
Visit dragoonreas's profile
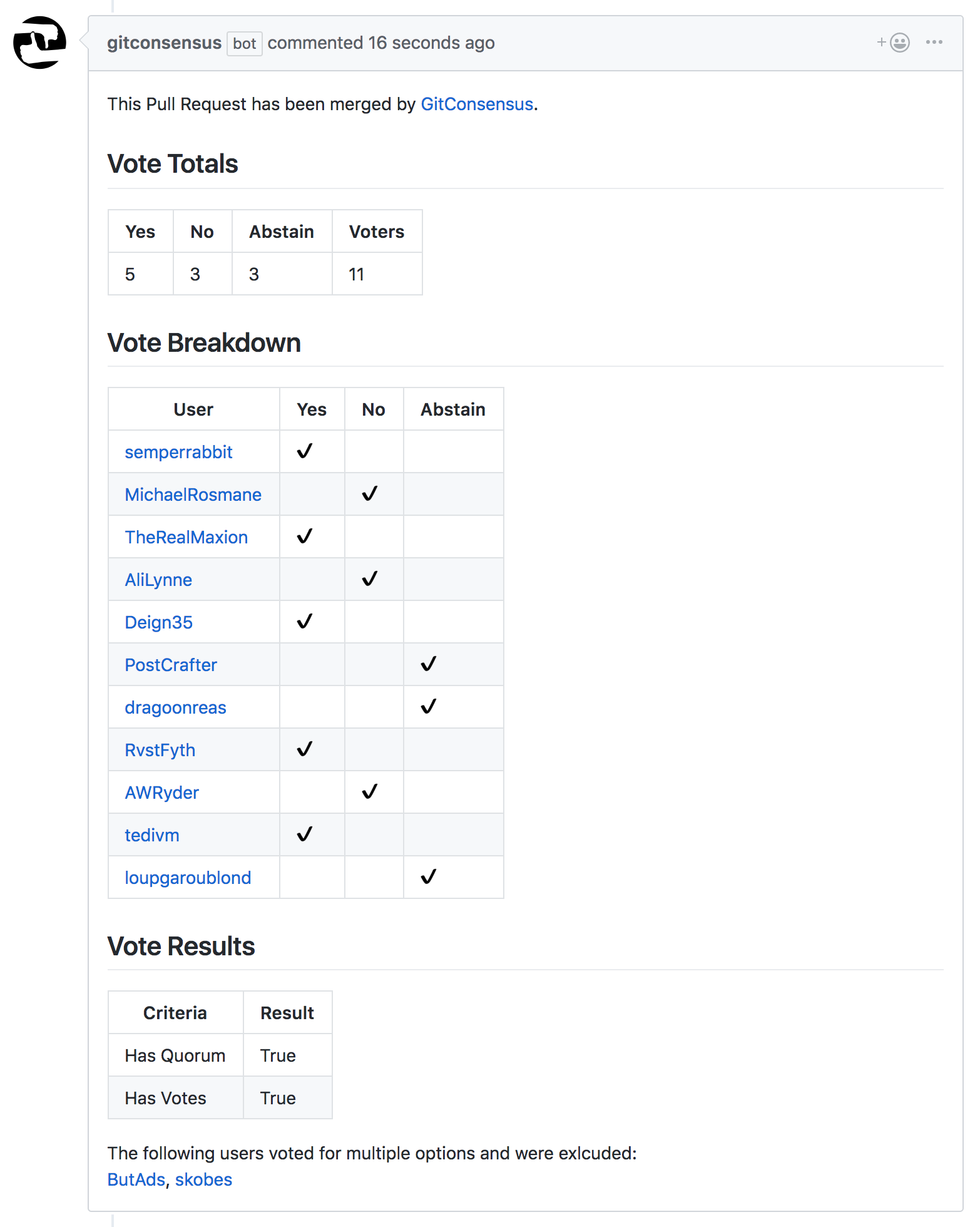[x=175, y=707]
